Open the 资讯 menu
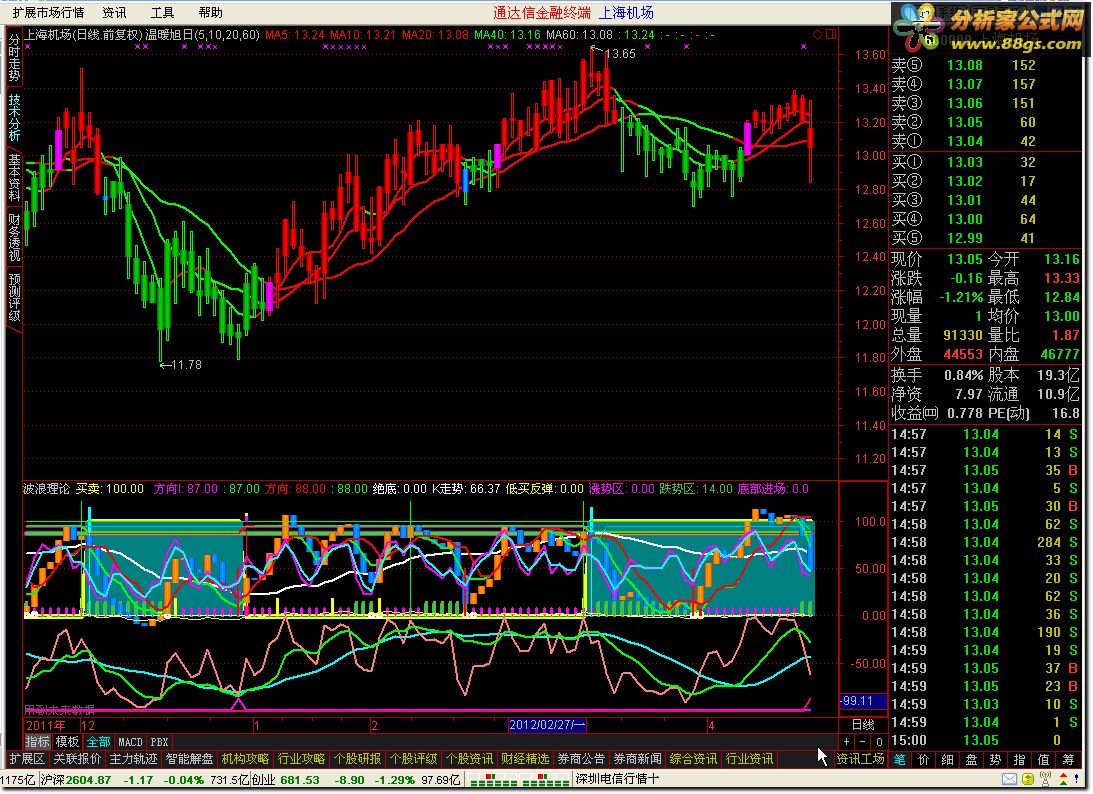This screenshot has width=1093, height=794. point(114,13)
